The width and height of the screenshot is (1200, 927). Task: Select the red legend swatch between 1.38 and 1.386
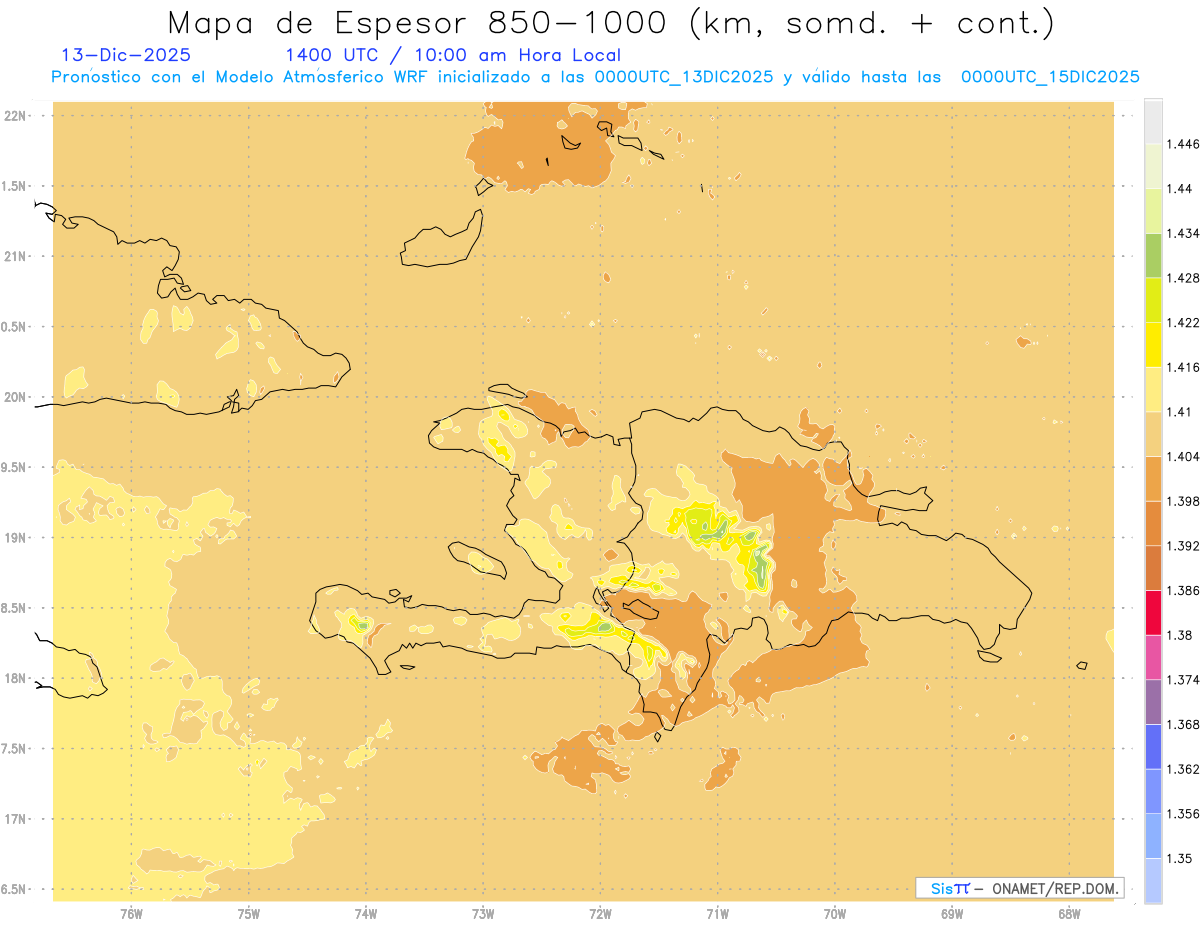1153,612
